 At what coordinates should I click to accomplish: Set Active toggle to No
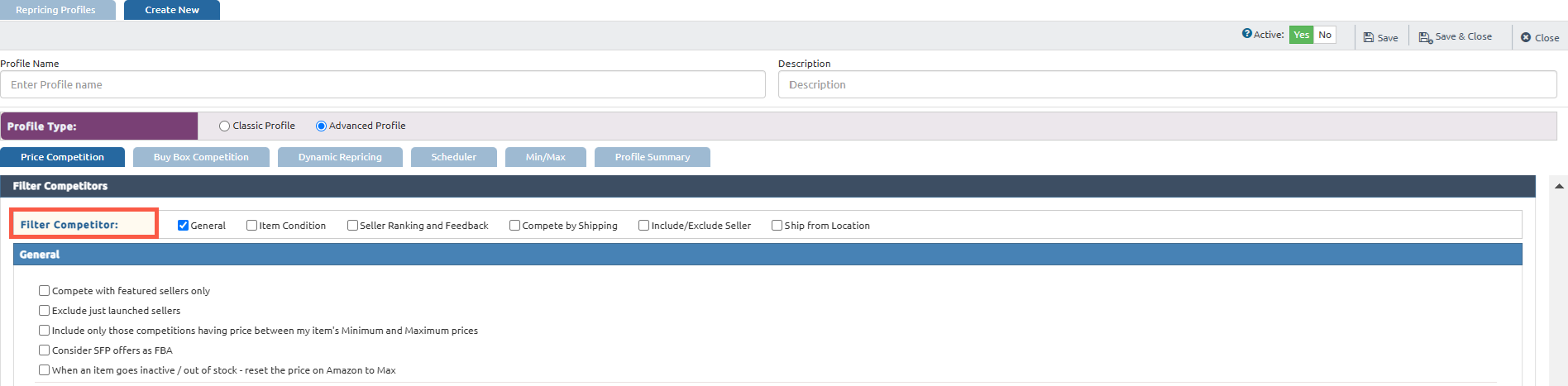[1325, 35]
